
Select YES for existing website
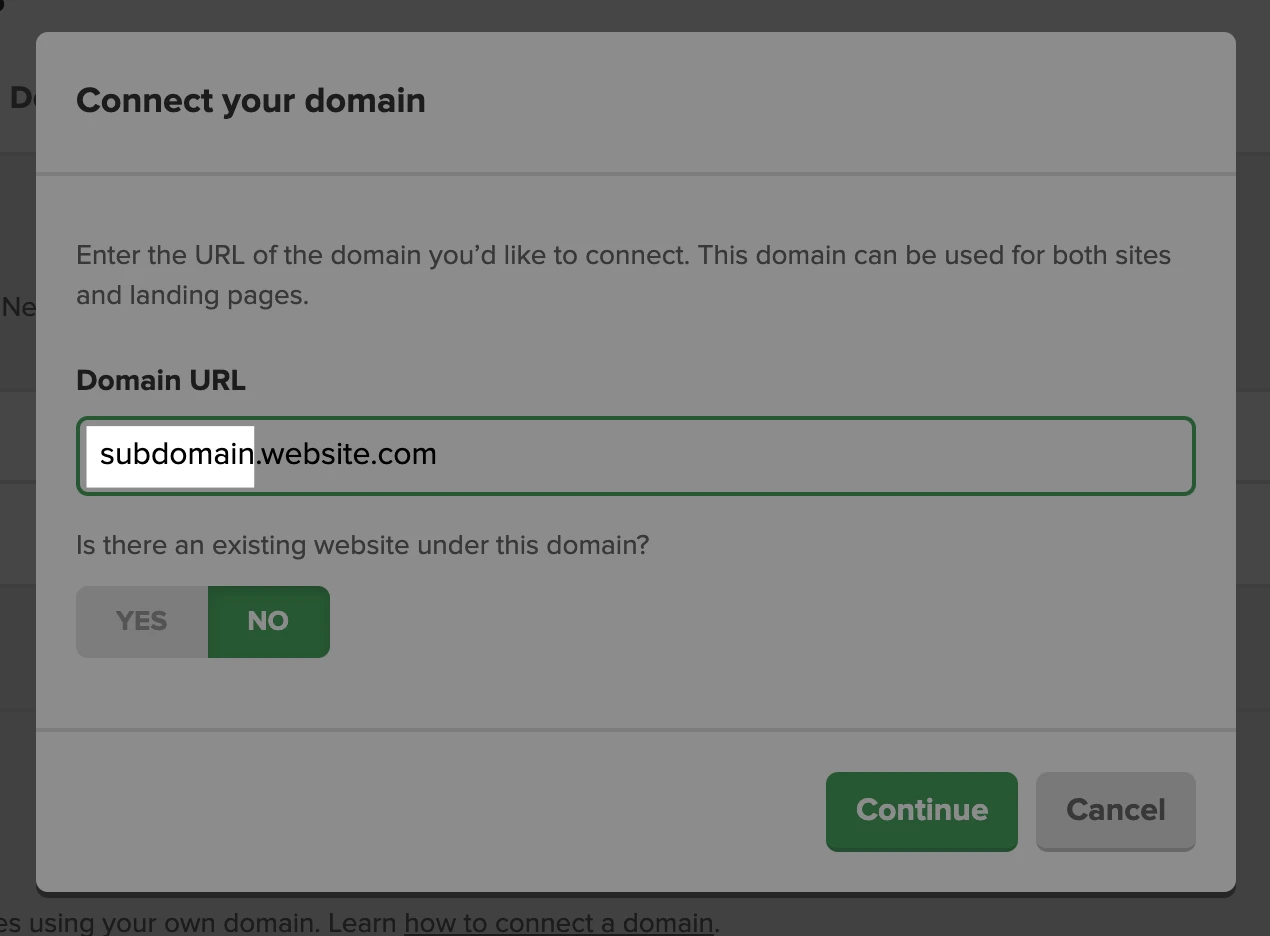(142, 621)
